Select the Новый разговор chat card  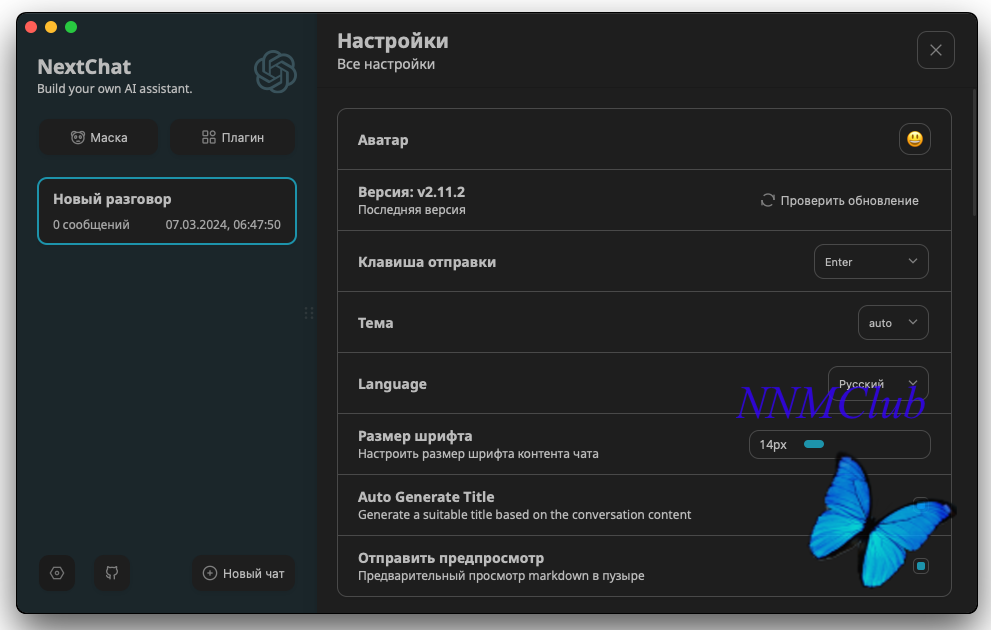pos(167,211)
